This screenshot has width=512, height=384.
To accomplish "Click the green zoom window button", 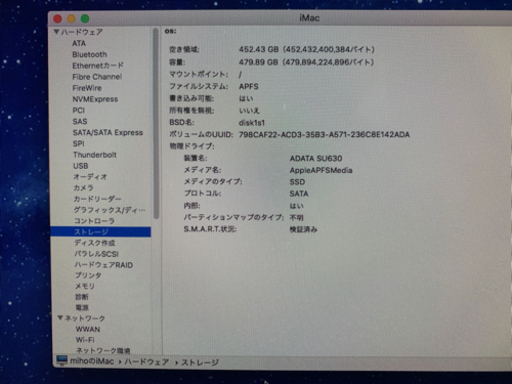I will click(85, 19).
